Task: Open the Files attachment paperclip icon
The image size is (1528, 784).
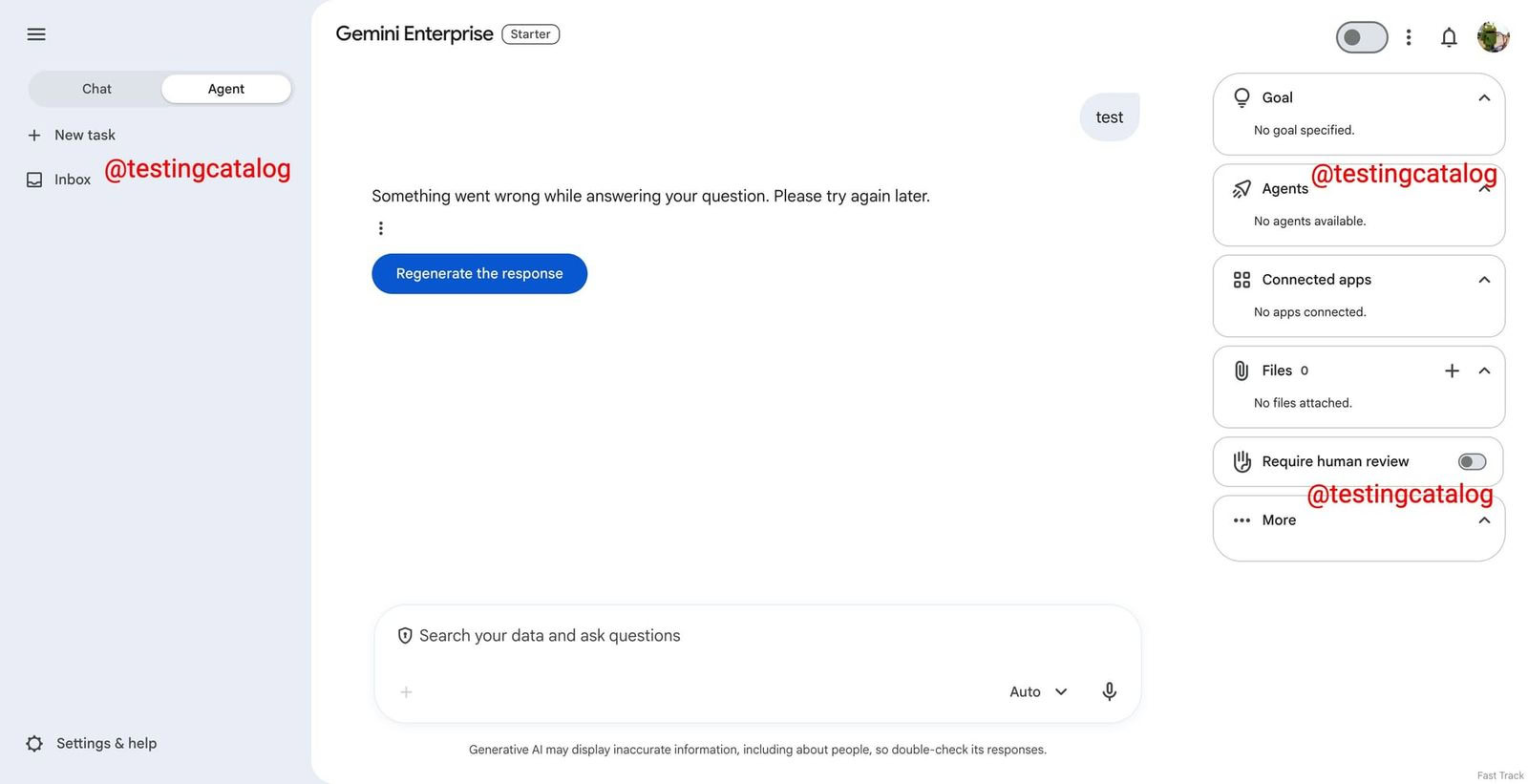Action: (1241, 371)
